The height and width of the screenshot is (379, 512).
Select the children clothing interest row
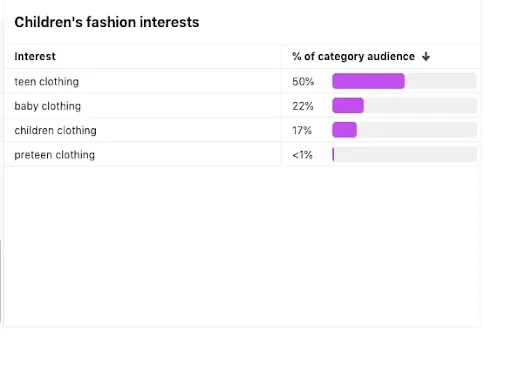pyautogui.click(x=242, y=130)
